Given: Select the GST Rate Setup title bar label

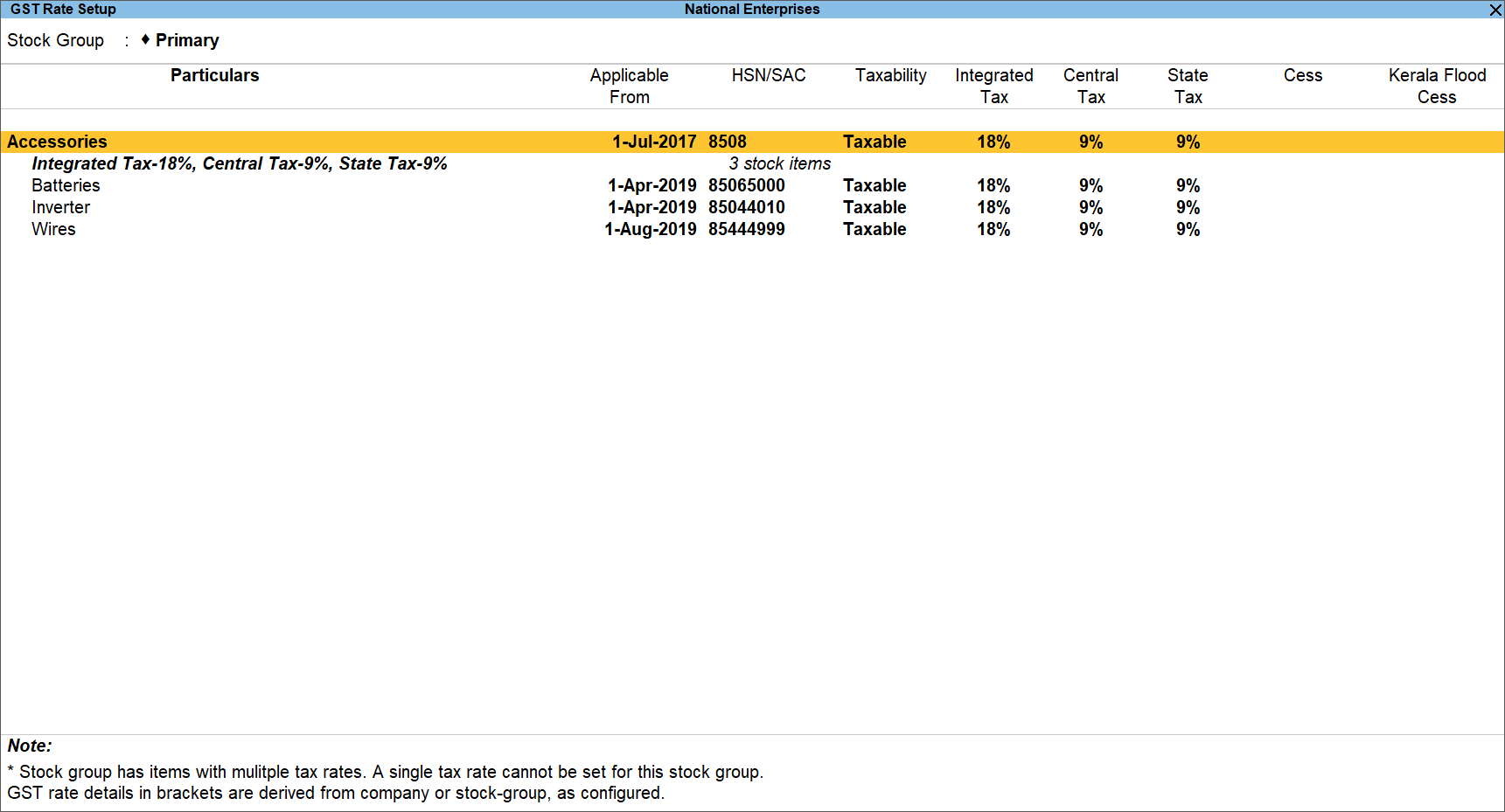Looking at the screenshot, I should coord(61,9).
